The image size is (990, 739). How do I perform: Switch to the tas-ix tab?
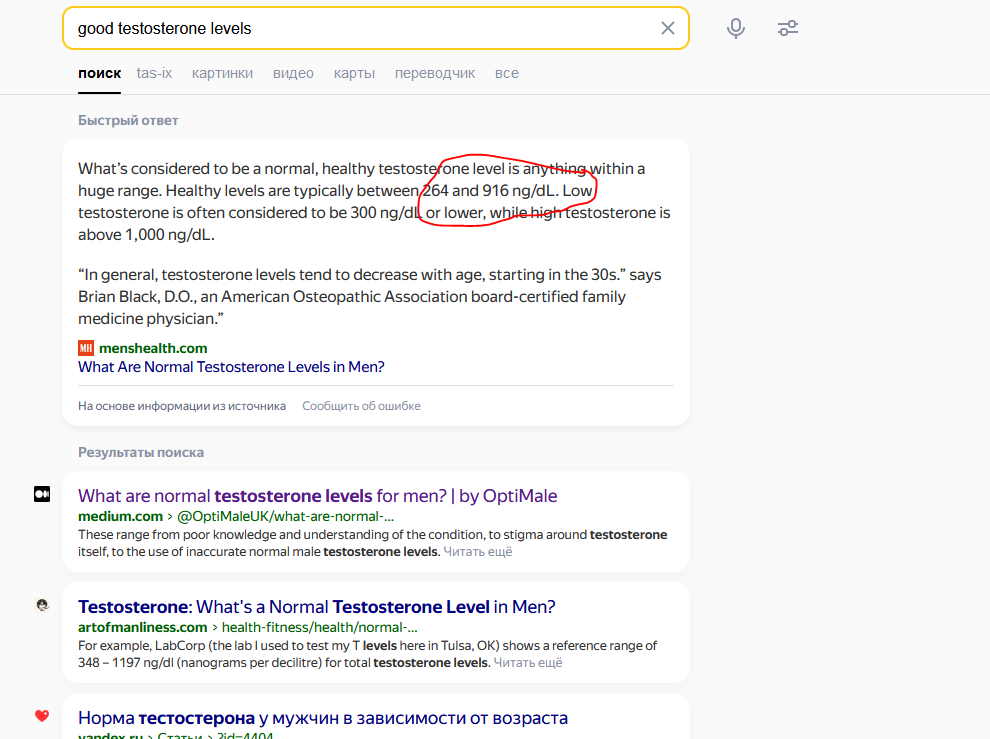point(154,73)
